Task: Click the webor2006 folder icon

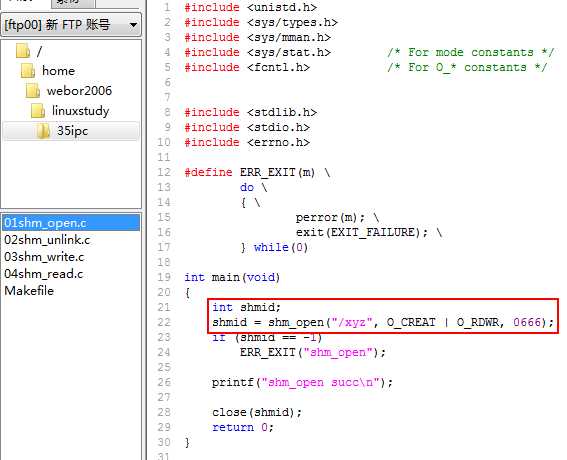Action: click(x=33, y=90)
